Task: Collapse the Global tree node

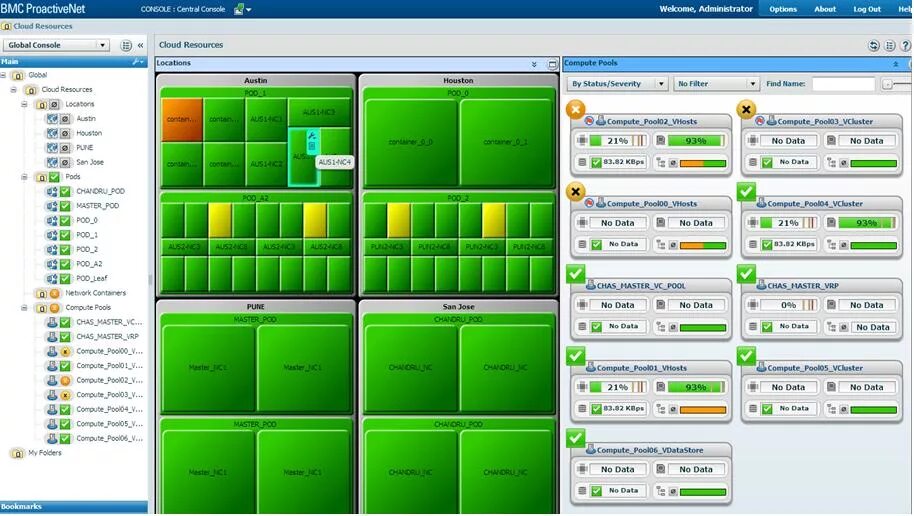Action: point(3,75)
